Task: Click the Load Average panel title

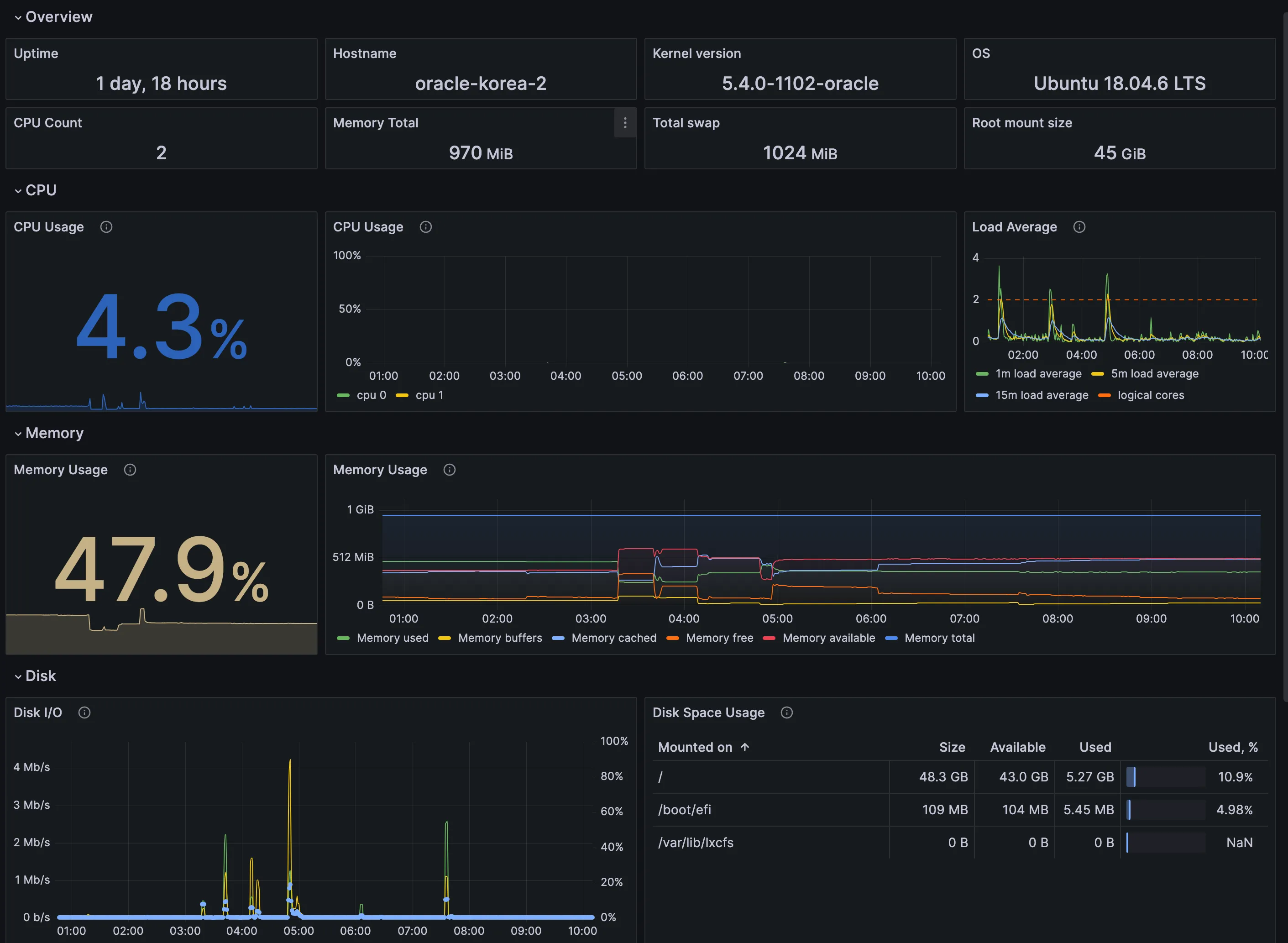Action: (x=1014, y=227)
